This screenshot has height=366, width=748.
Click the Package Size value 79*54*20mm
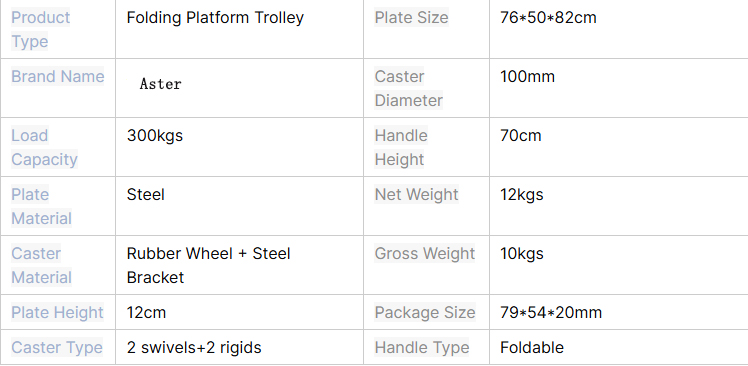(x=551, y=313)
